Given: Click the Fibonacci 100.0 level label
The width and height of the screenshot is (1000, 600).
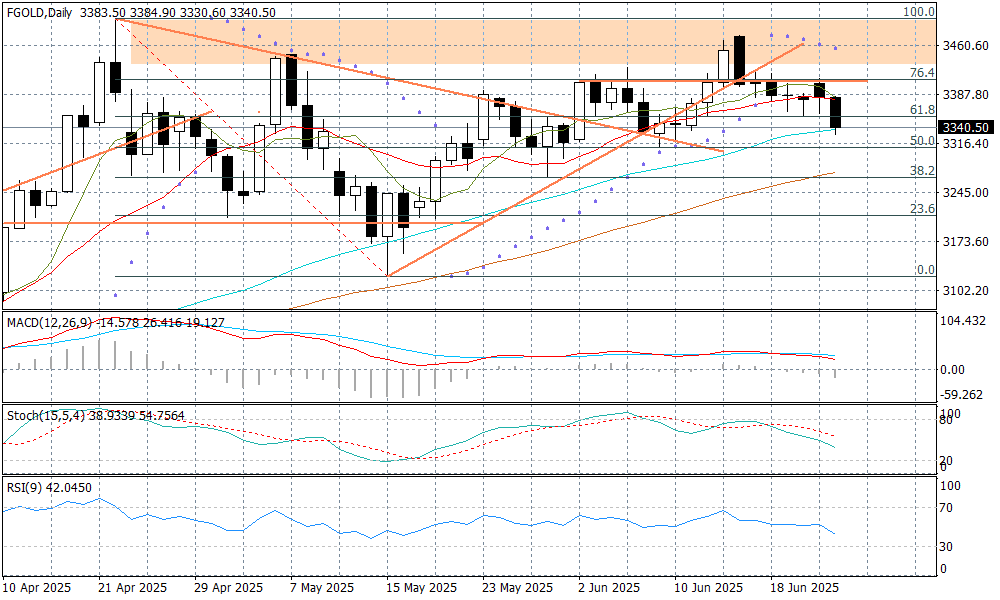Looking at the screenshot, I should pyautogui.click(x=918, y=12).
